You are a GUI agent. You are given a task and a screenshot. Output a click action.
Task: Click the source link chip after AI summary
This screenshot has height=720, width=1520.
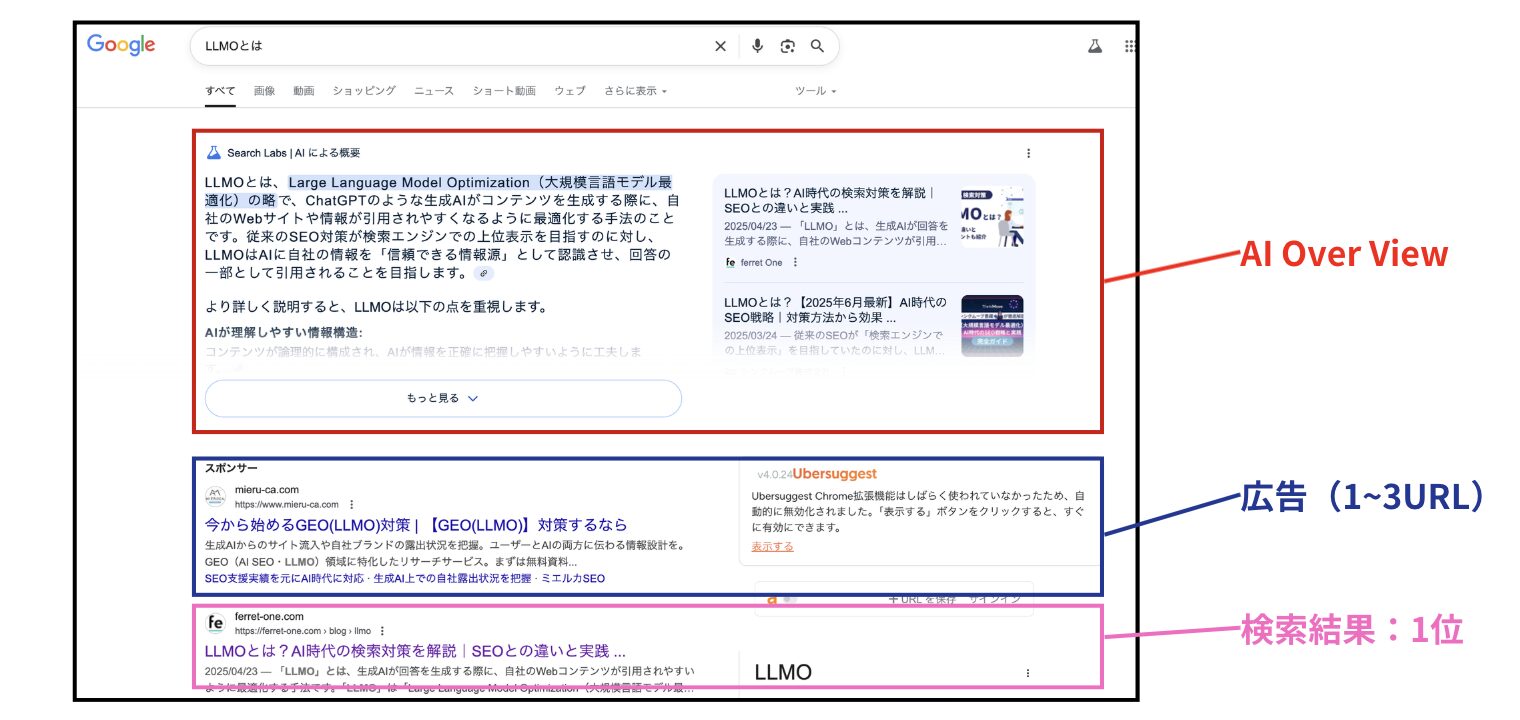[x=483, y=273]
